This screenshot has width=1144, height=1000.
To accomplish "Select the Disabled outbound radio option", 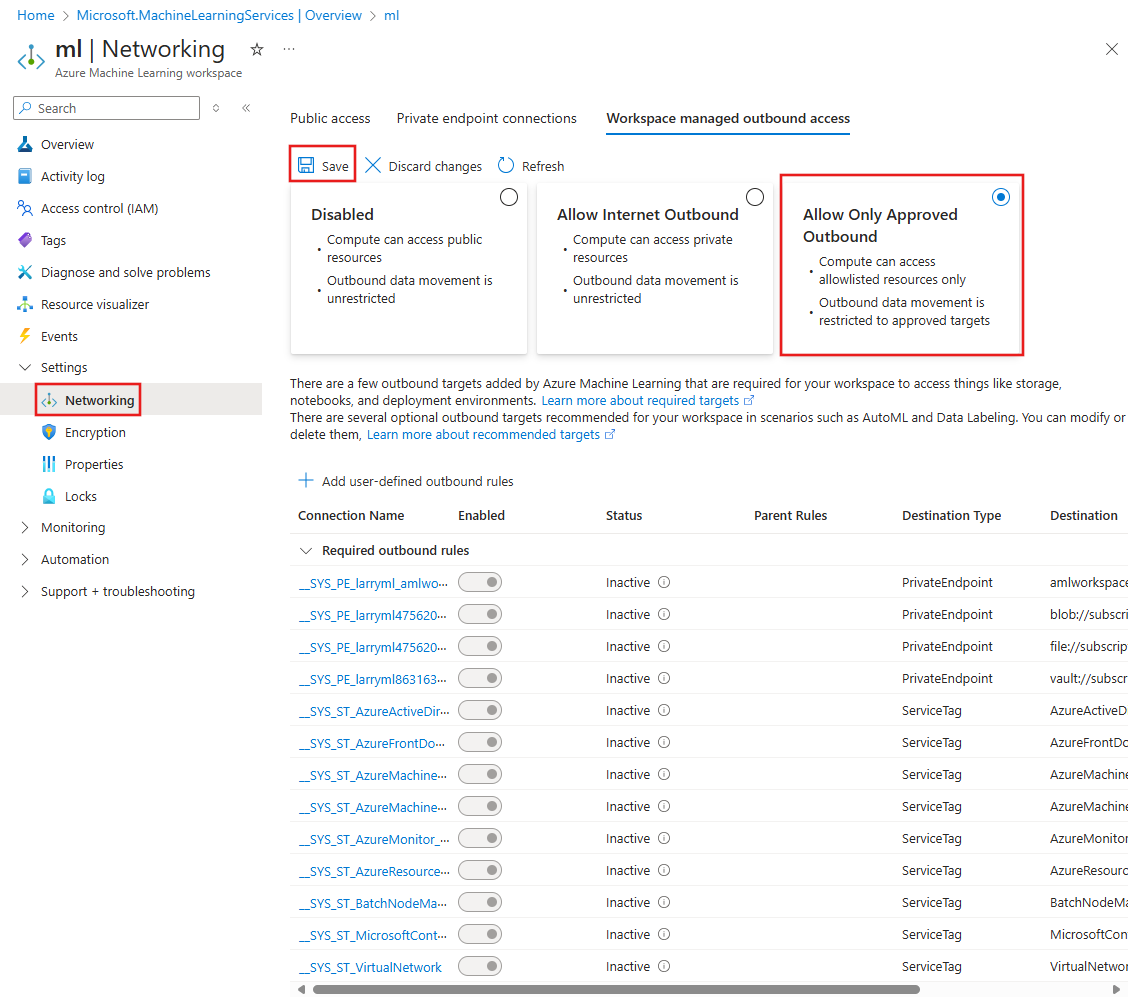I will (509, 197).
